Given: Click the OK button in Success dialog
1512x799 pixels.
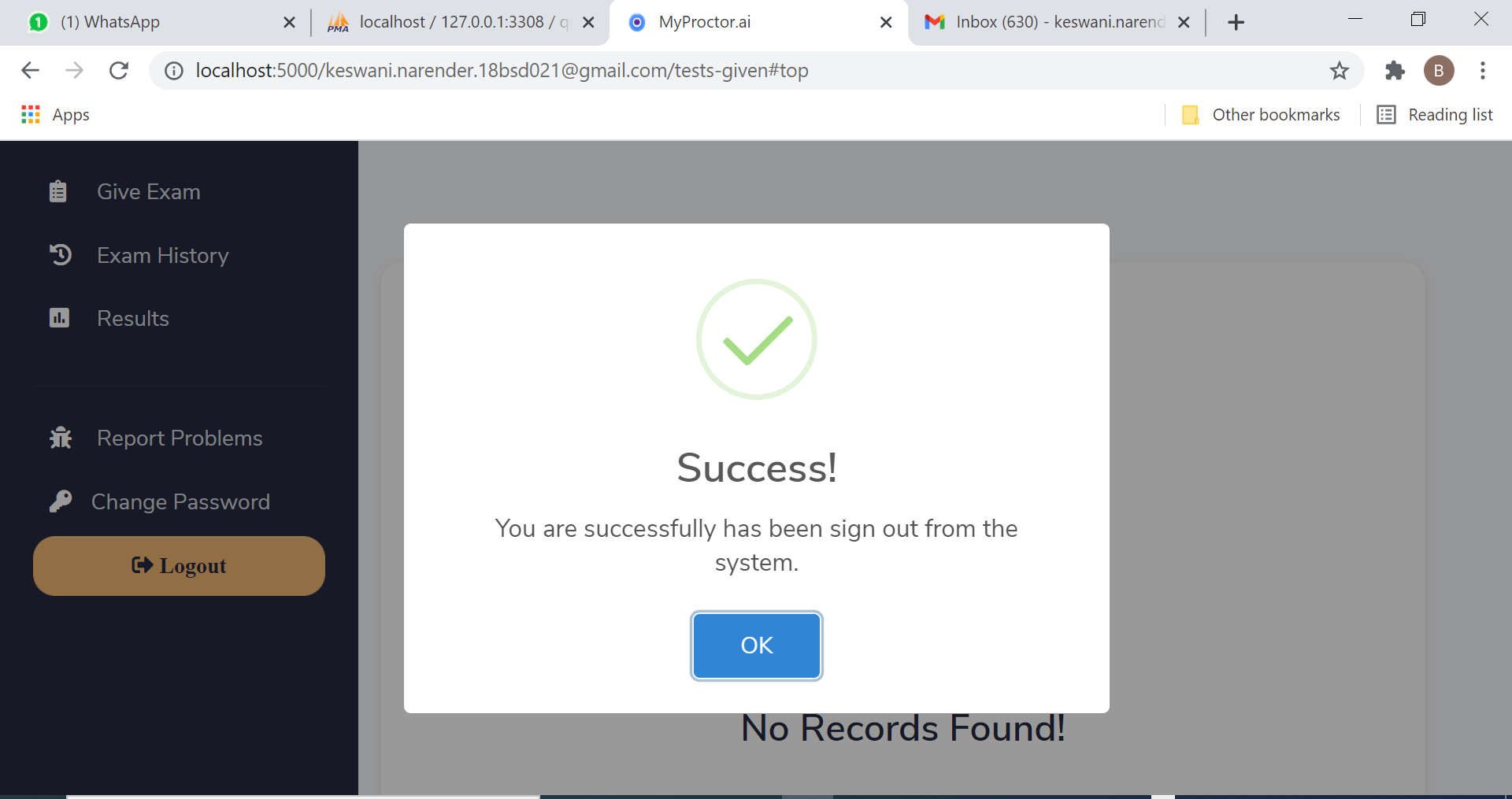Looking at the screenshot, I should 757,645.
